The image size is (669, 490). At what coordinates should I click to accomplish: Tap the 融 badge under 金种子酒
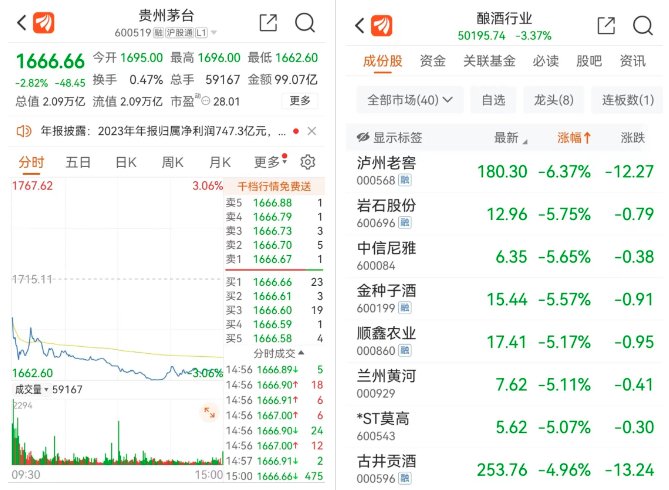pyautogui.click(x=404, y=308)
